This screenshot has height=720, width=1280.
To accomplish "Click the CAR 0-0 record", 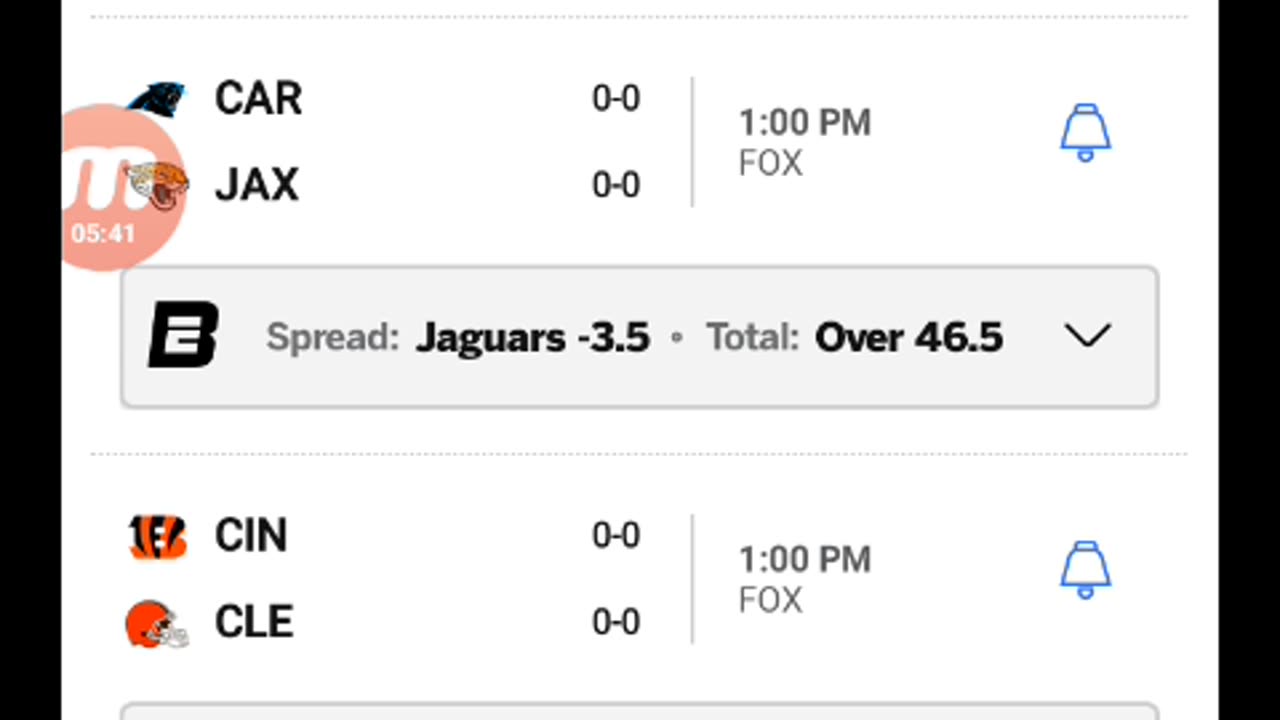I will (616, 99).
